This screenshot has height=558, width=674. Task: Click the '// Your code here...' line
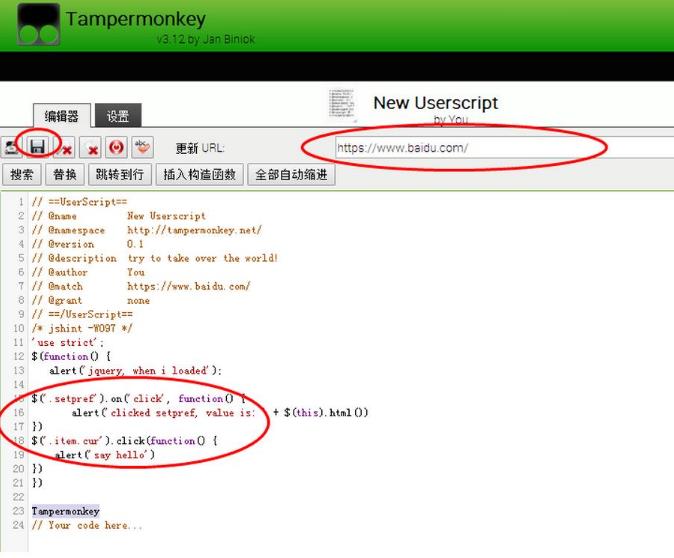point(86,525)
